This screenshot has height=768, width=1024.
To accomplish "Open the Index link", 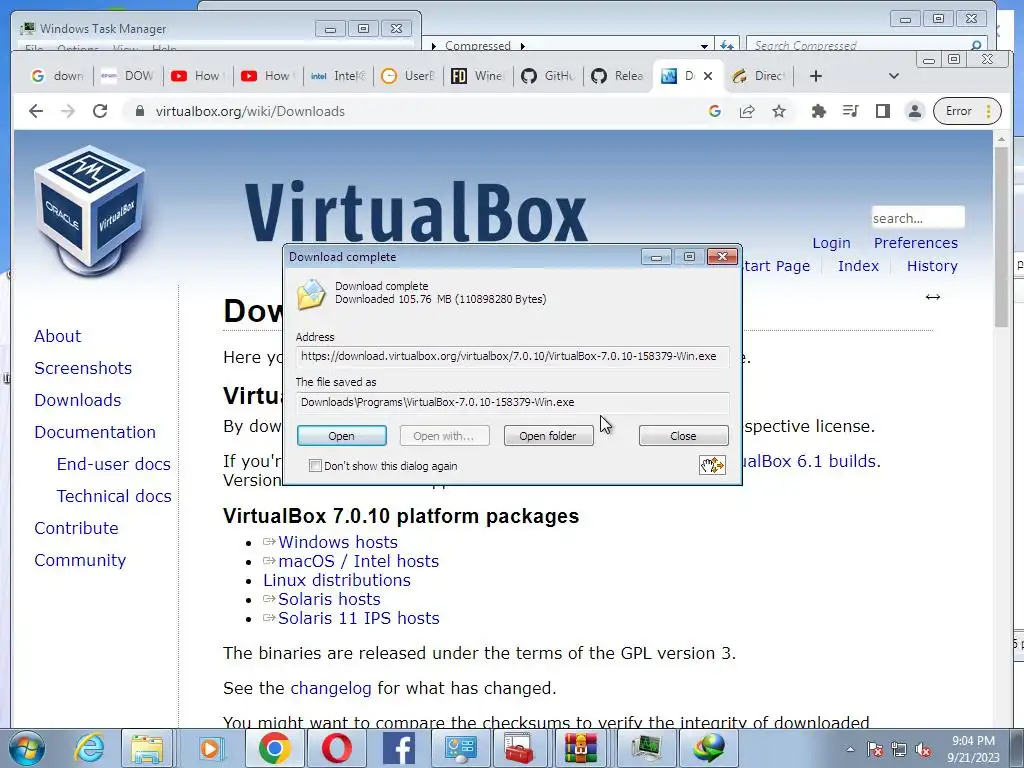I will 858,266.
